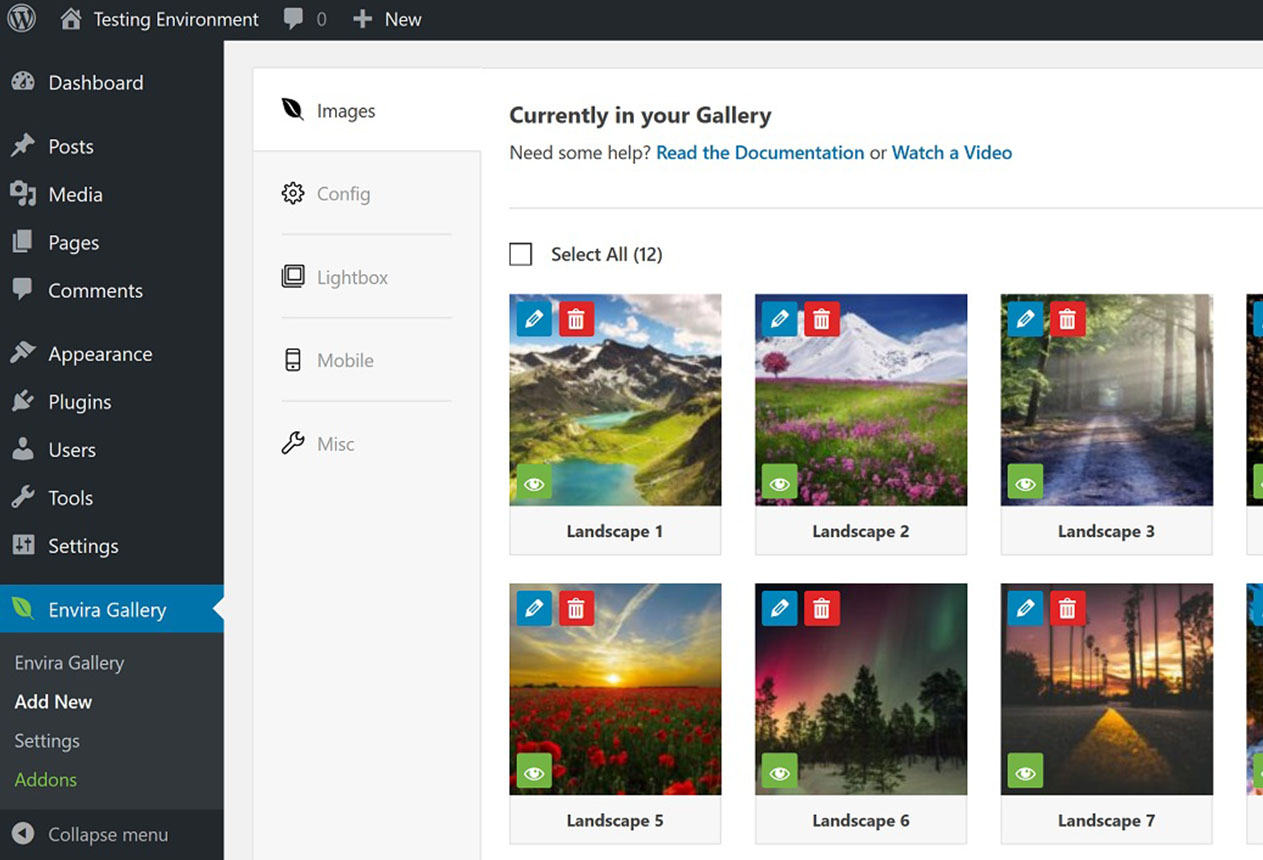Open Plugins in the admin sidebar
Viewport: 1263px width, 860px height.
pyautogui.click(x=79, y=402)
